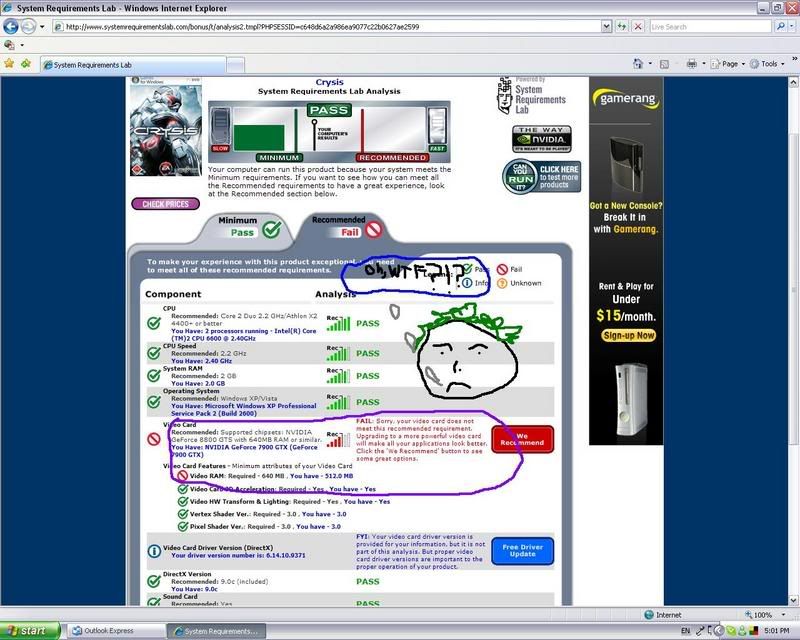
Task: Click the Live Search input field
Action: coord(710,27)
